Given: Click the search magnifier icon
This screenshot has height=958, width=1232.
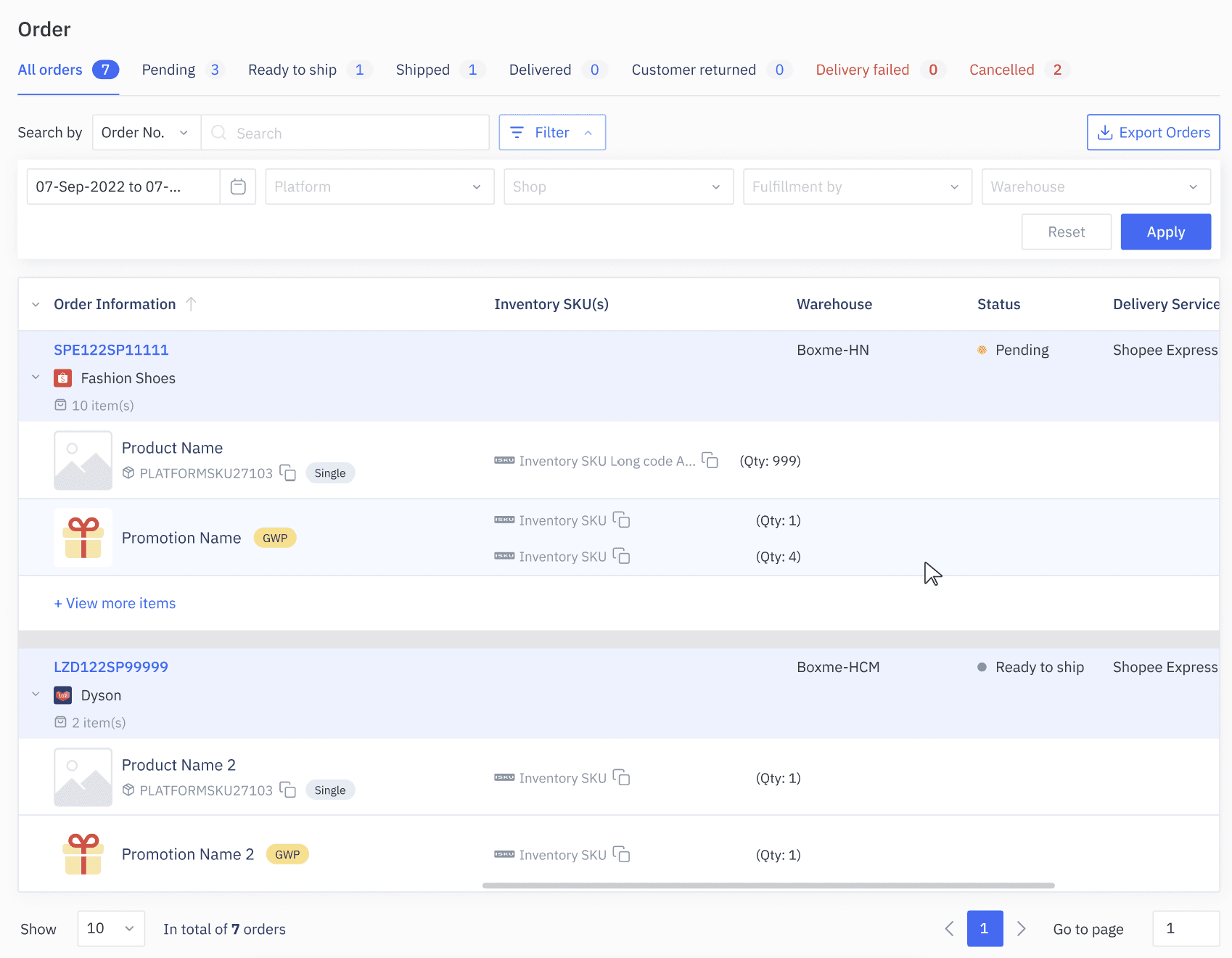Looking at the screenshot, I should click(218, 133).
